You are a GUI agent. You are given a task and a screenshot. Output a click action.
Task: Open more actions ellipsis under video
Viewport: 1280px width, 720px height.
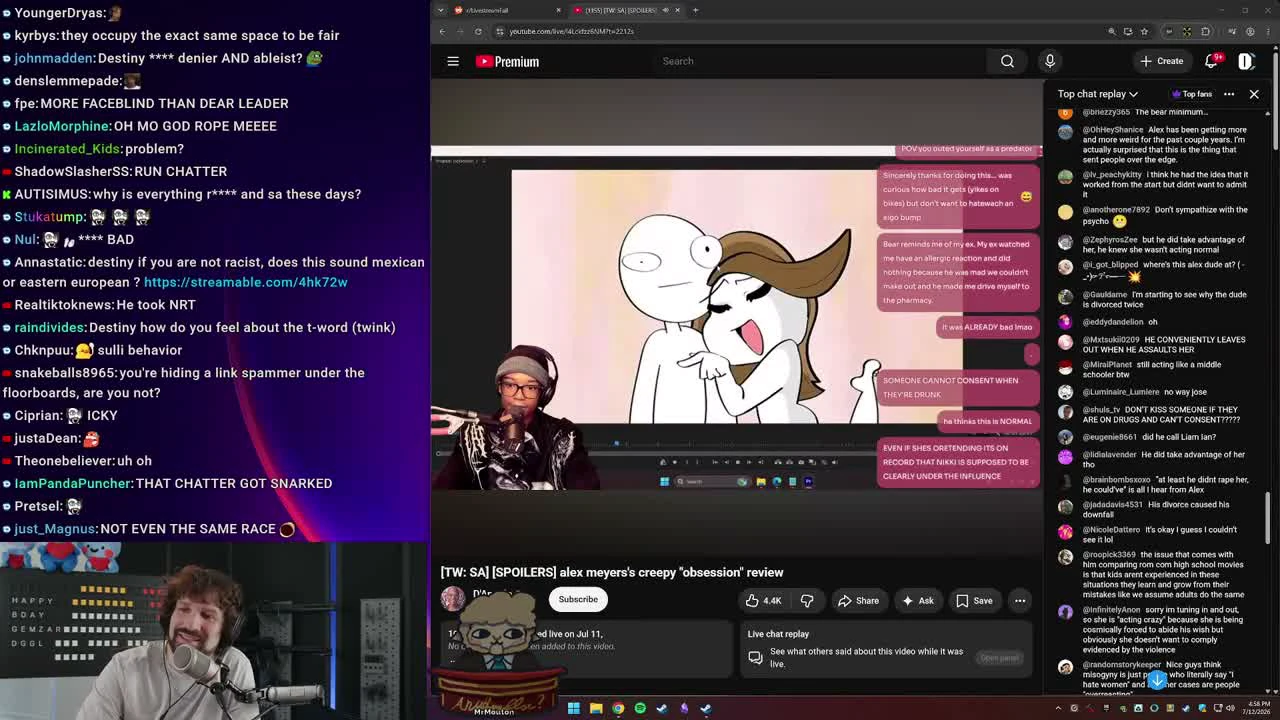(1020, 601)
